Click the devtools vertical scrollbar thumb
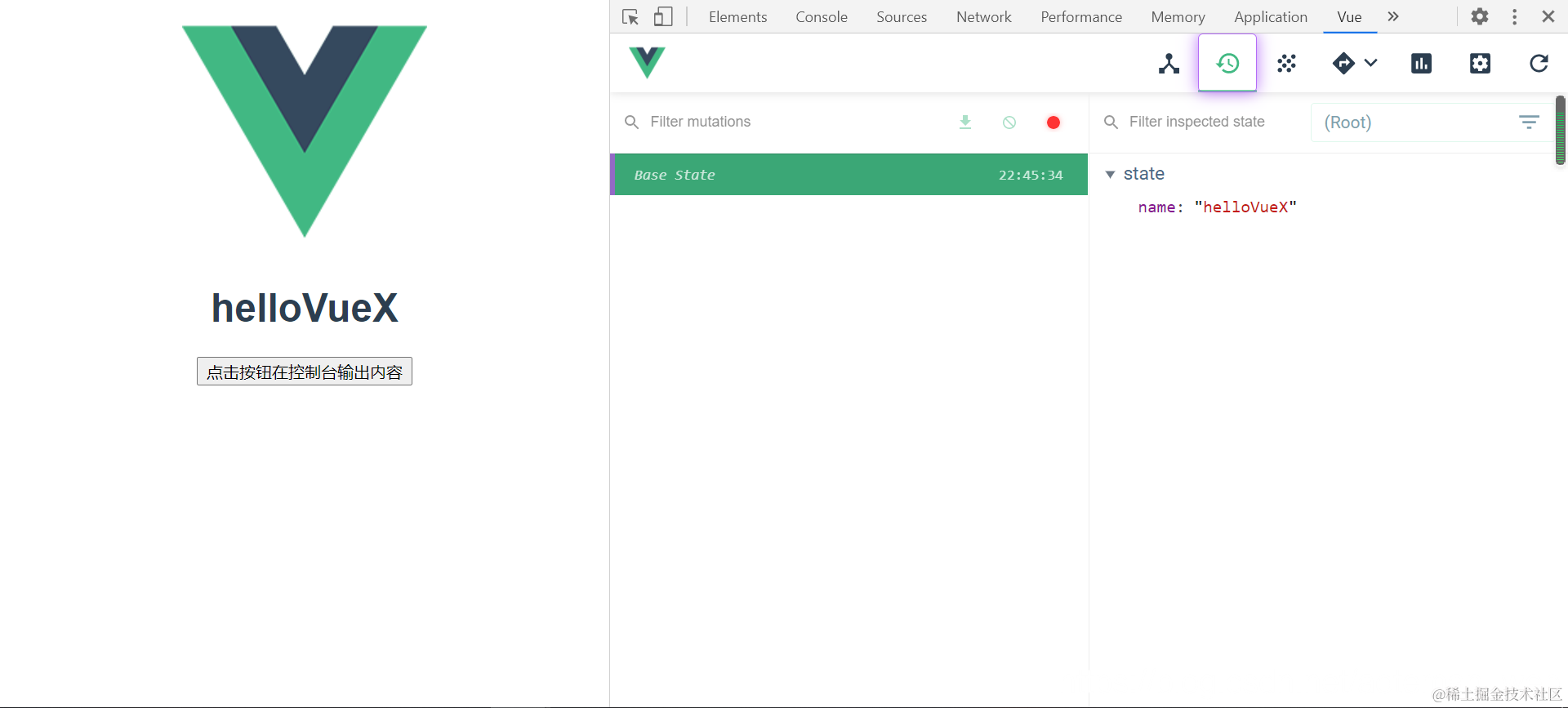 click(x=1560, y=130)
